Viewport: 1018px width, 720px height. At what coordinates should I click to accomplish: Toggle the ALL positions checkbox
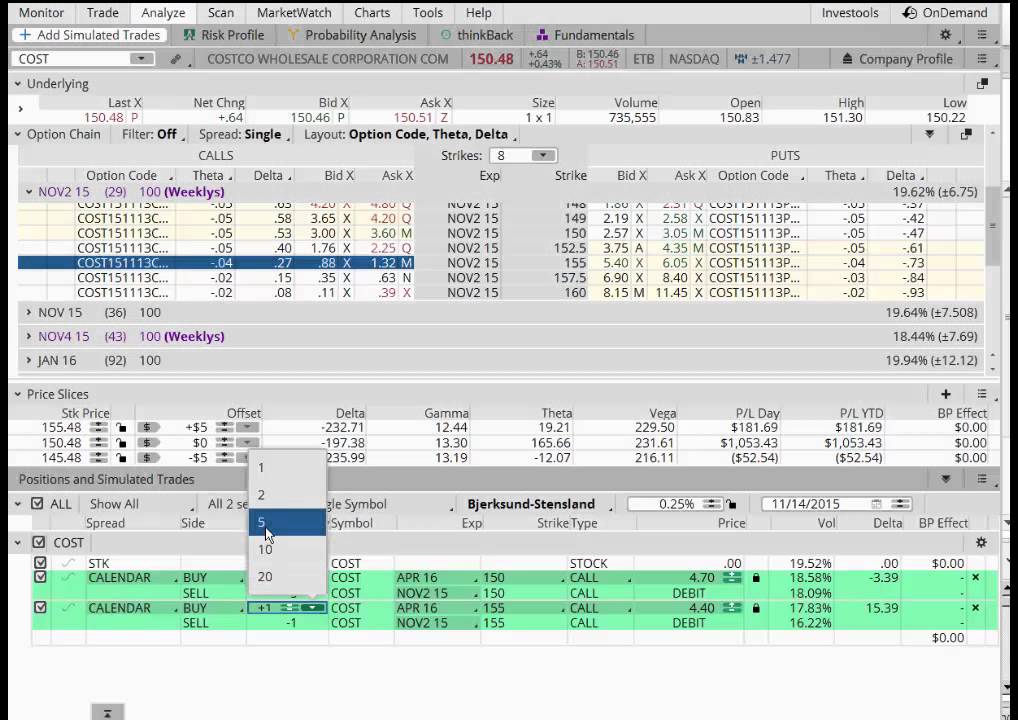[37, 504]
